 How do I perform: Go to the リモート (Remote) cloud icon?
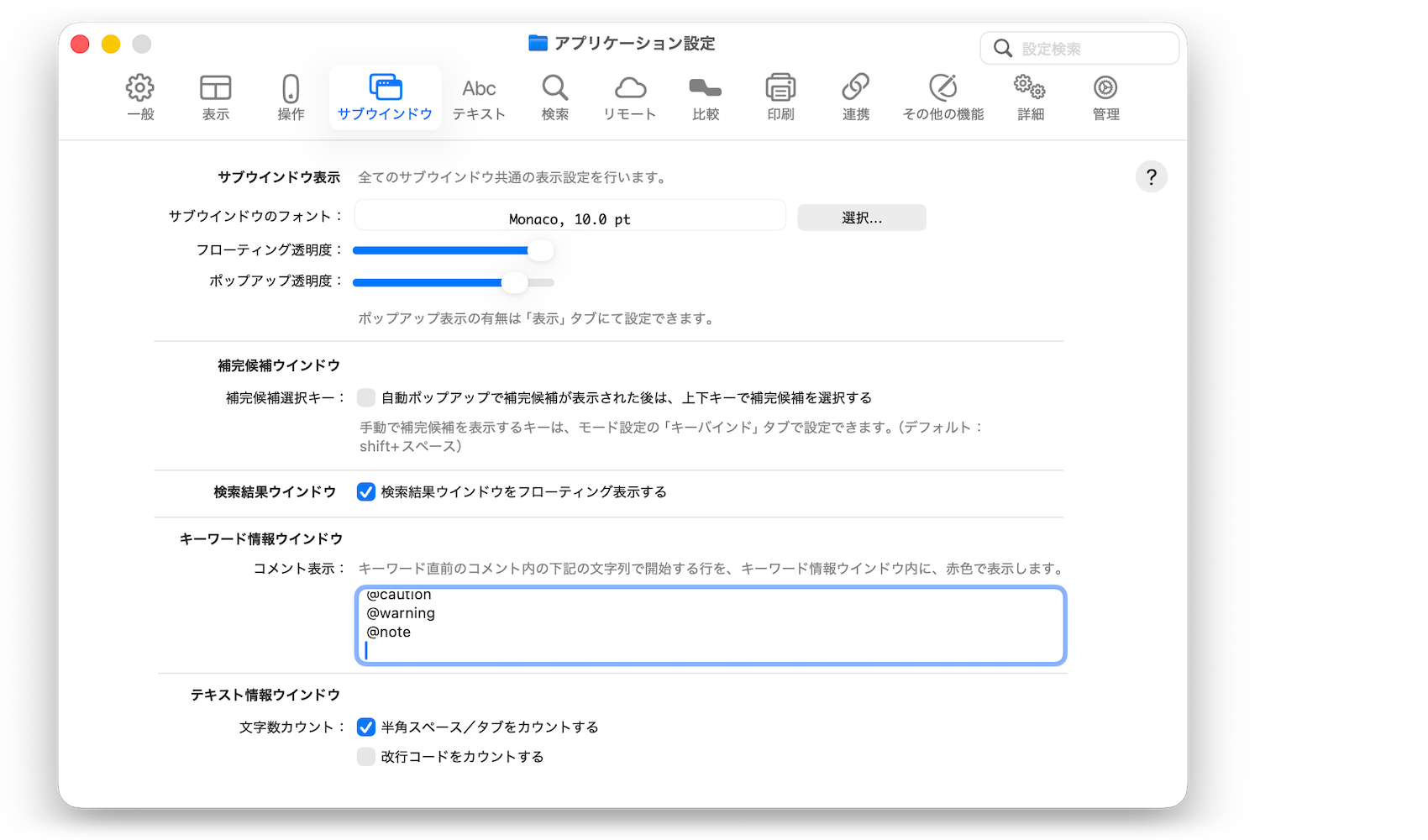click(x=630, y=97)
